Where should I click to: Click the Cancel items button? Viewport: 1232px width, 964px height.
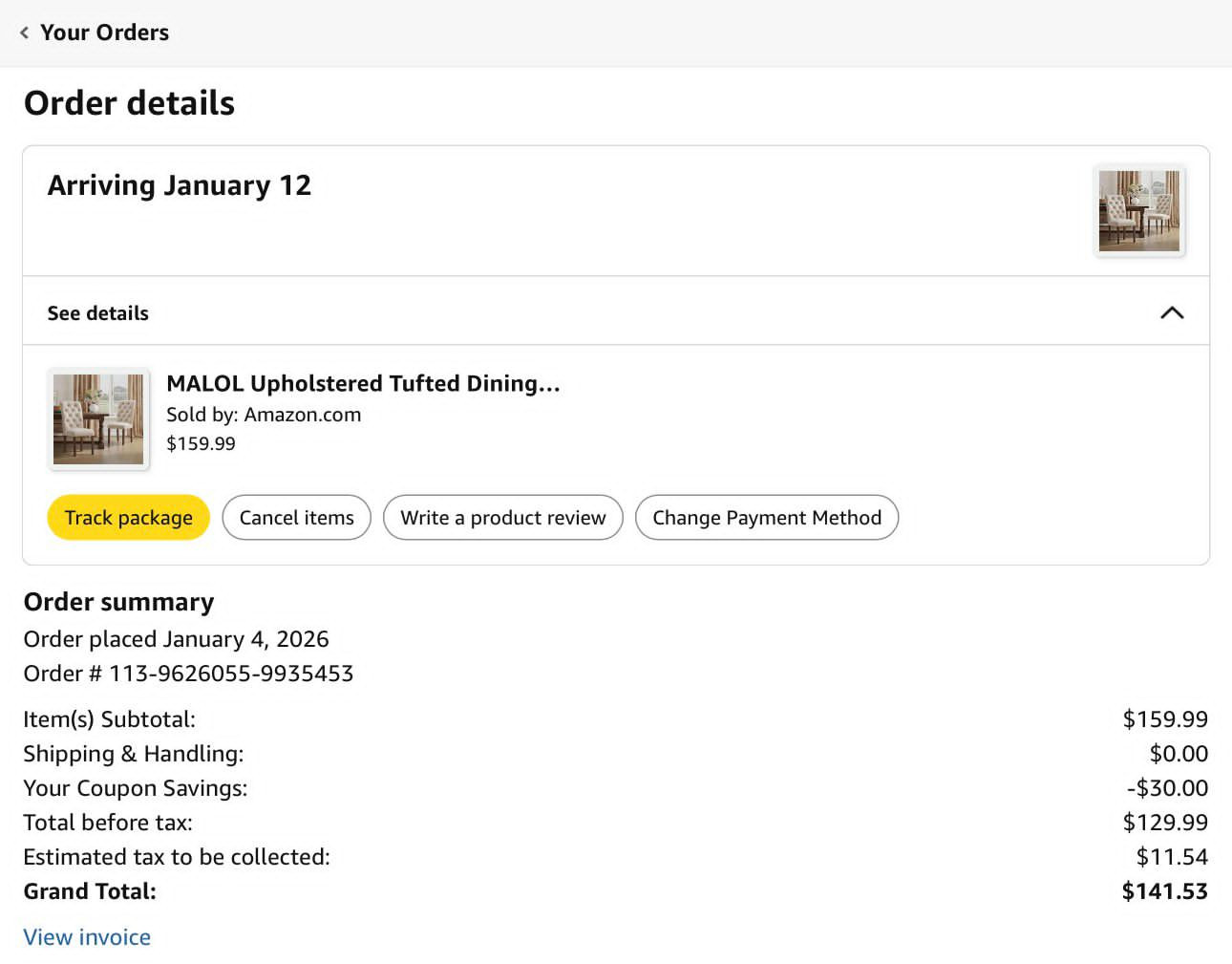pos(296,517)
